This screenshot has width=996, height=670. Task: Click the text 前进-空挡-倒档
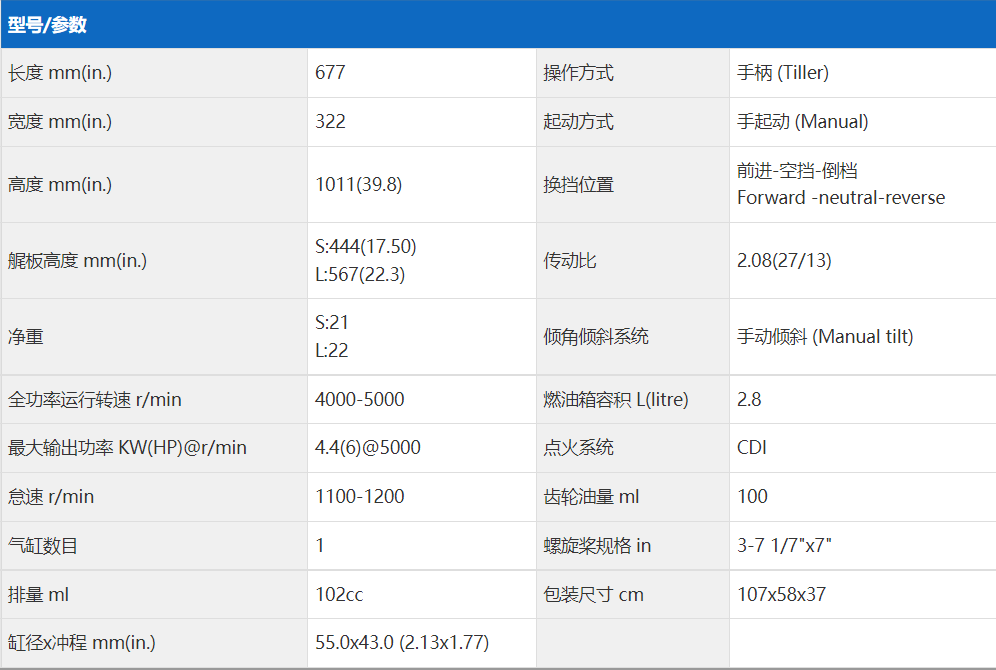(797, 171)
